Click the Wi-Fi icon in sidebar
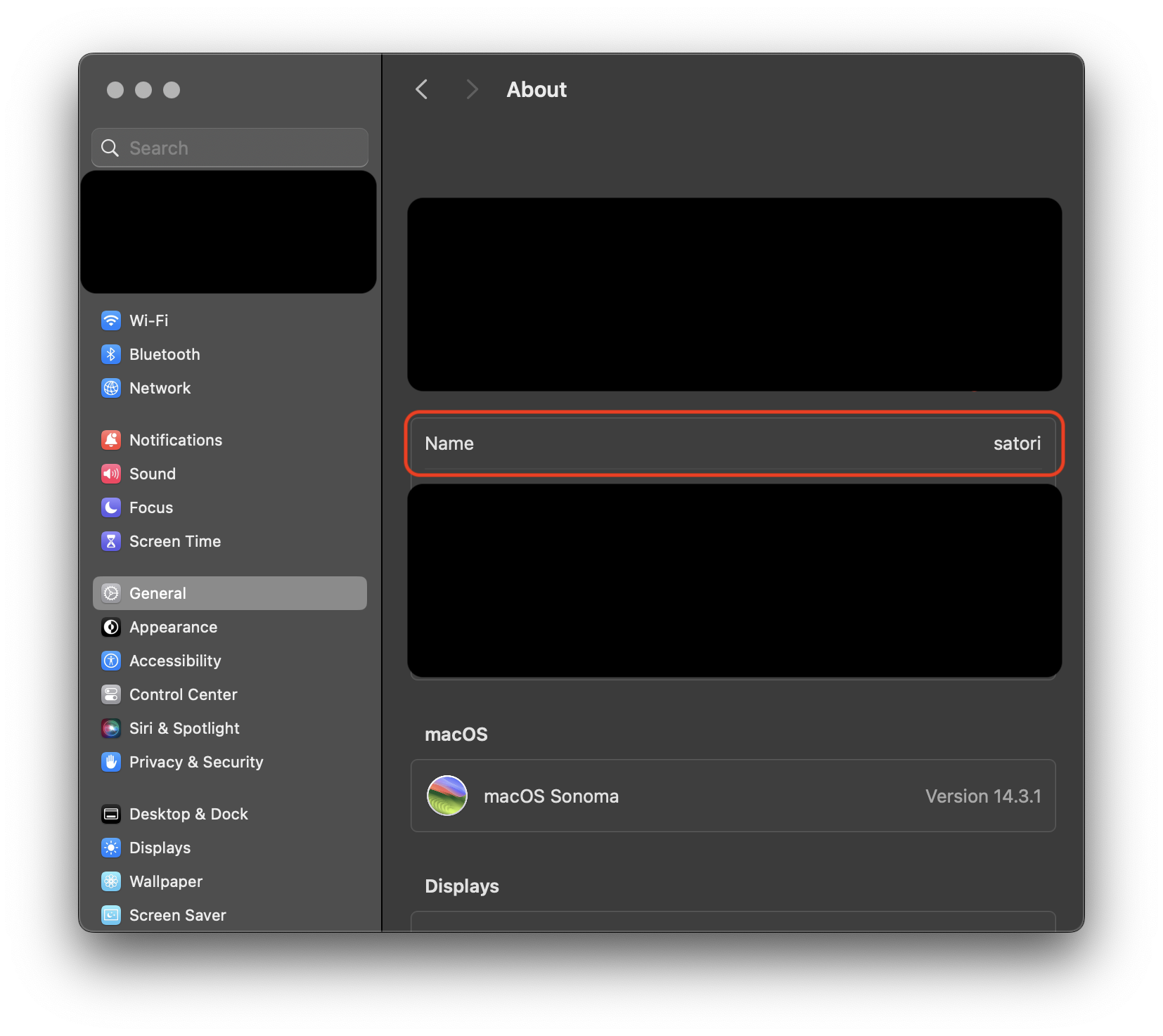 (x=111, y=320)
